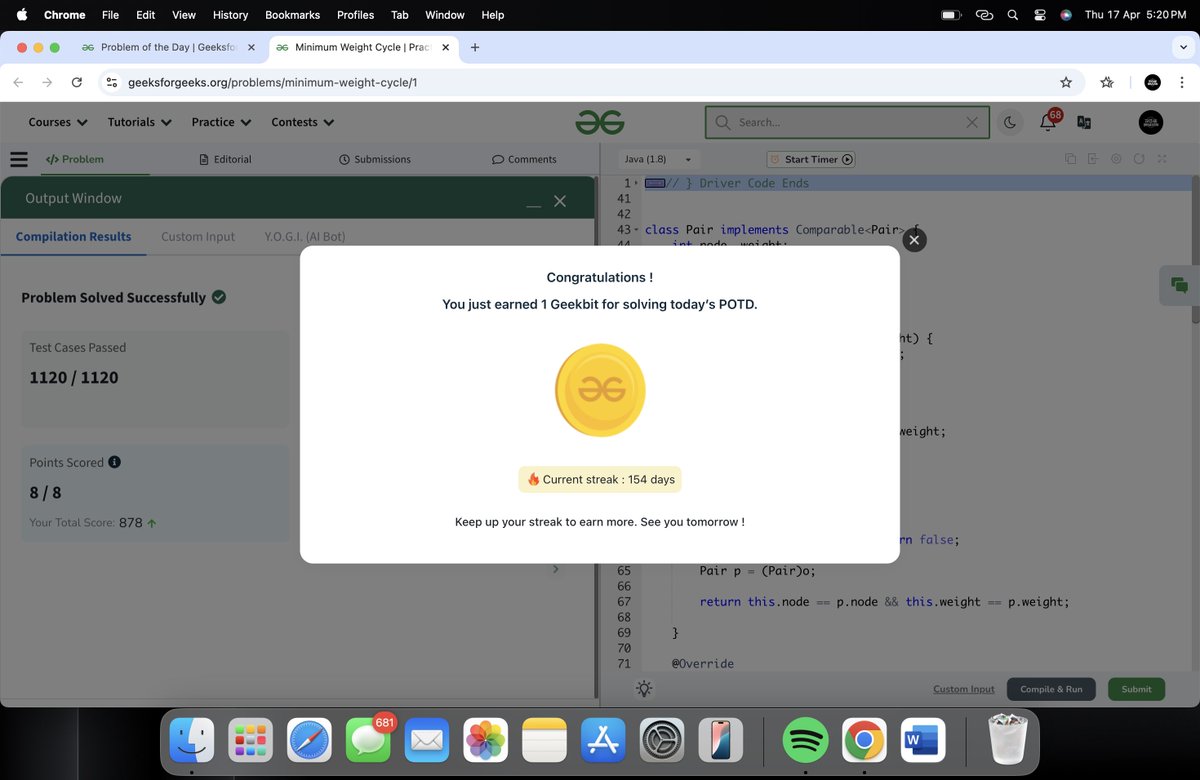Switch to the Problem tab
This screenshot has height=780, width=1200.
coord(74,159)
